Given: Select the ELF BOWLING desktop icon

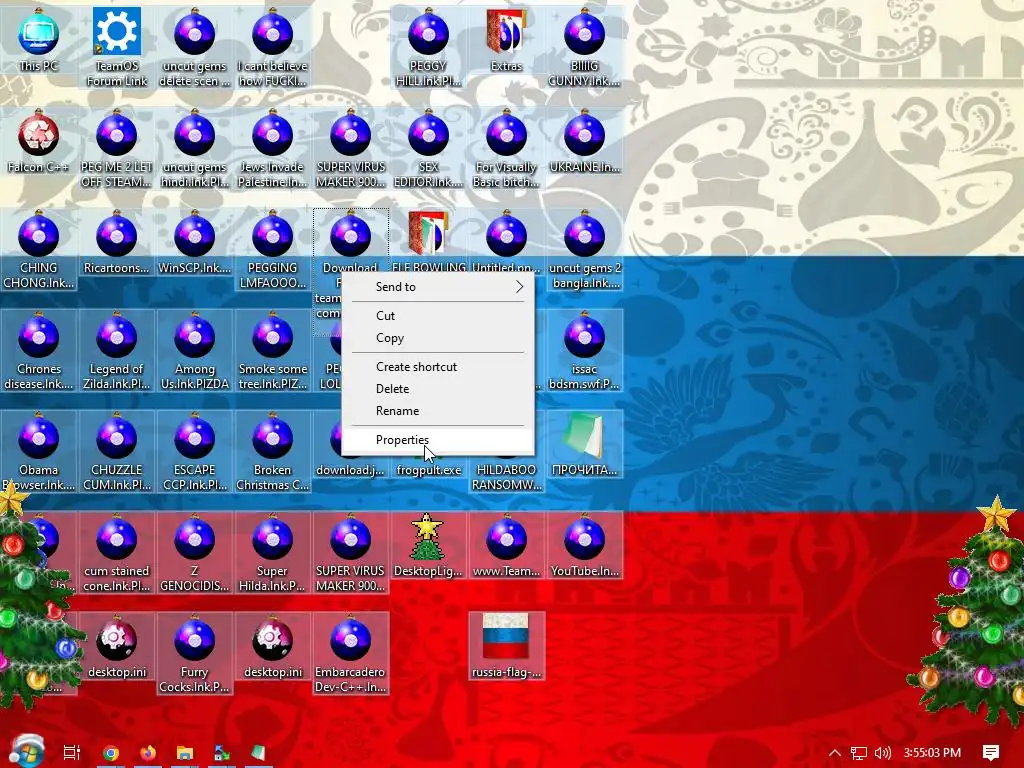Looking at the screenshot, I should (x=428, y=242).
